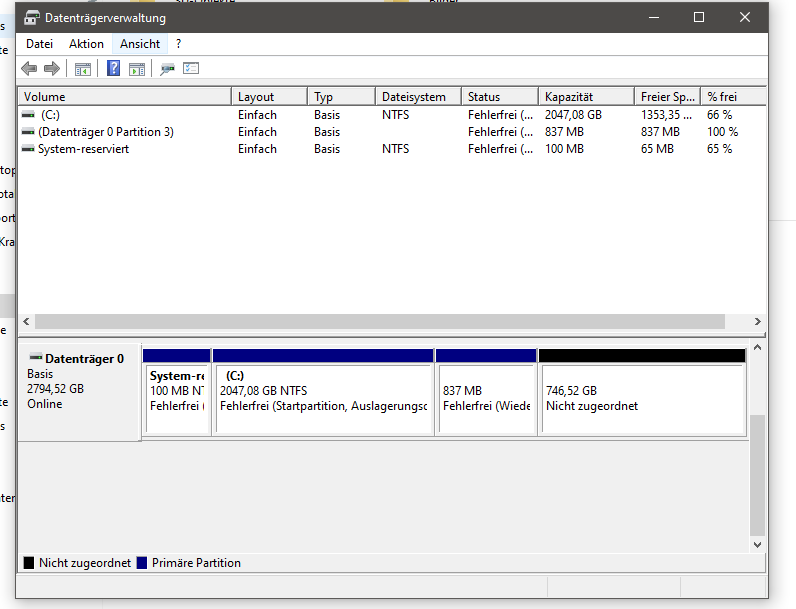Click the rescan/connect drive toolbar icon
This screenshot has width=796, height=609.
(167, 69)
